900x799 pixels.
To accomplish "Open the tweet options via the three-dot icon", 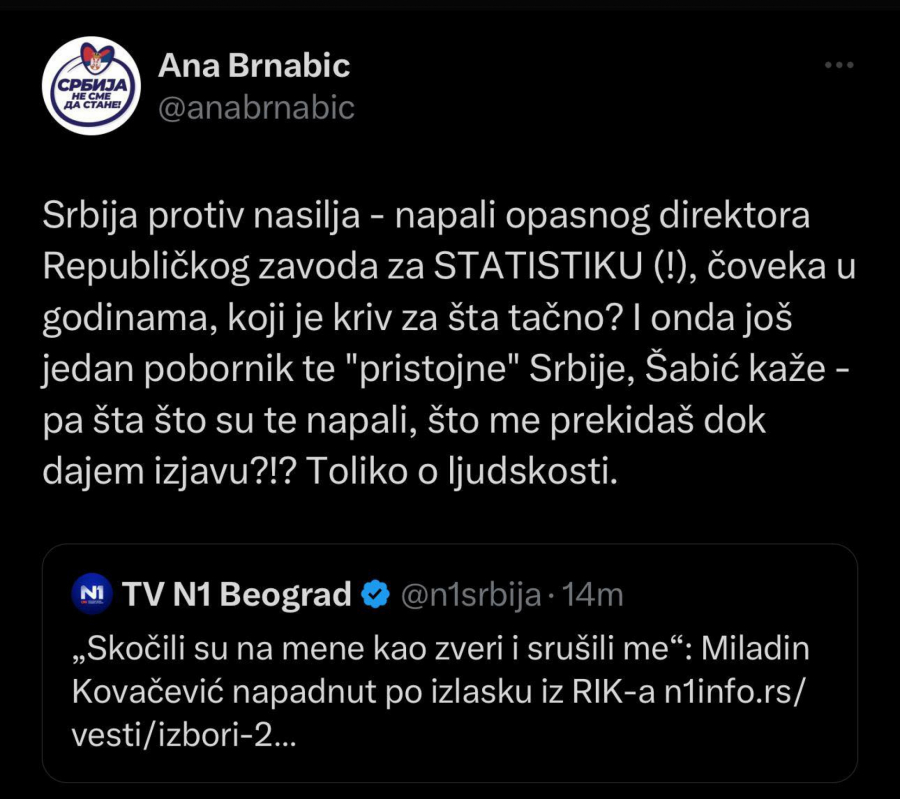I will coord(838,62).
